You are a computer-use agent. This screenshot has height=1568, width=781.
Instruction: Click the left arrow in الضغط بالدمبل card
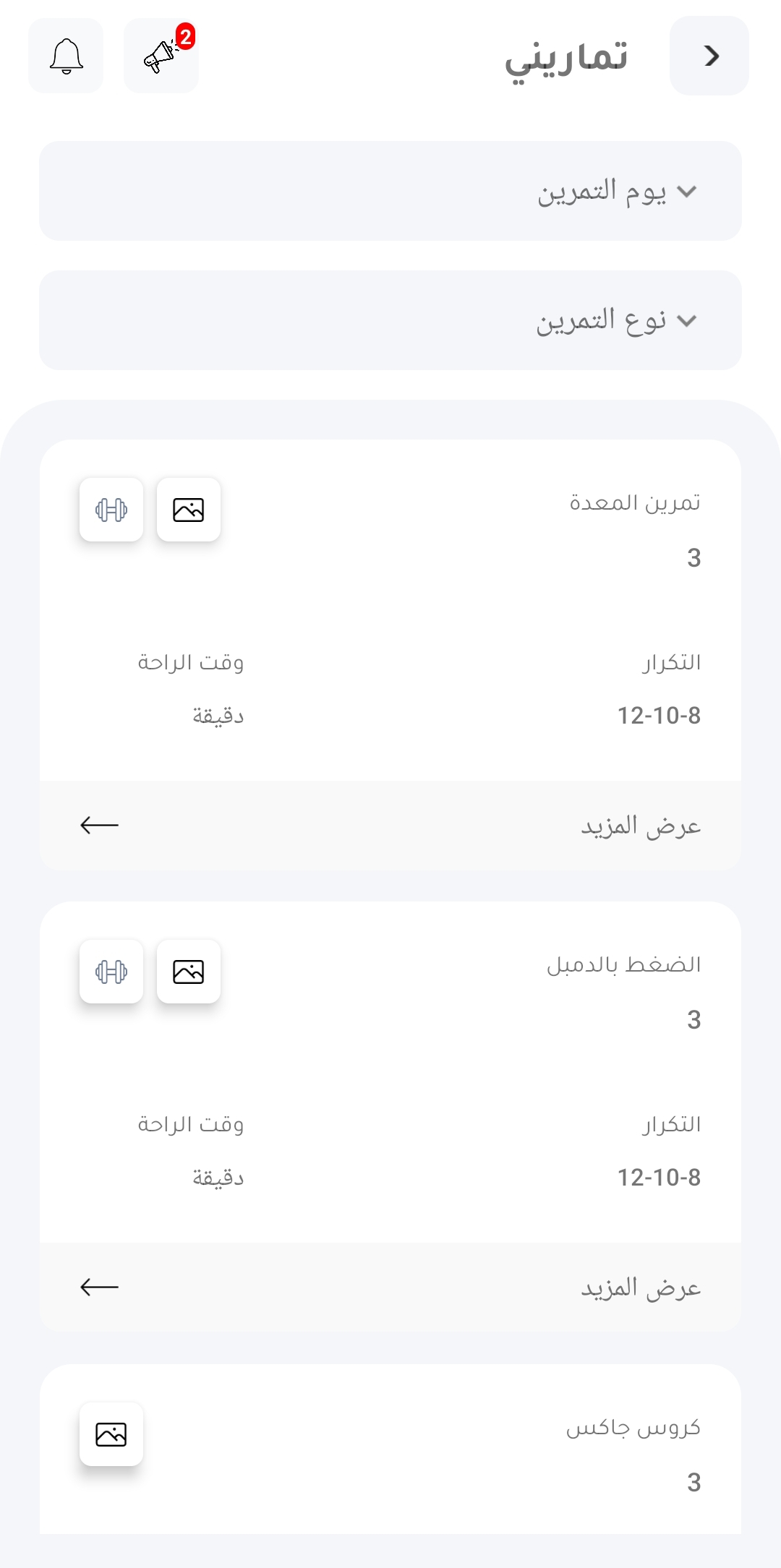click(x=100, y=1287)
